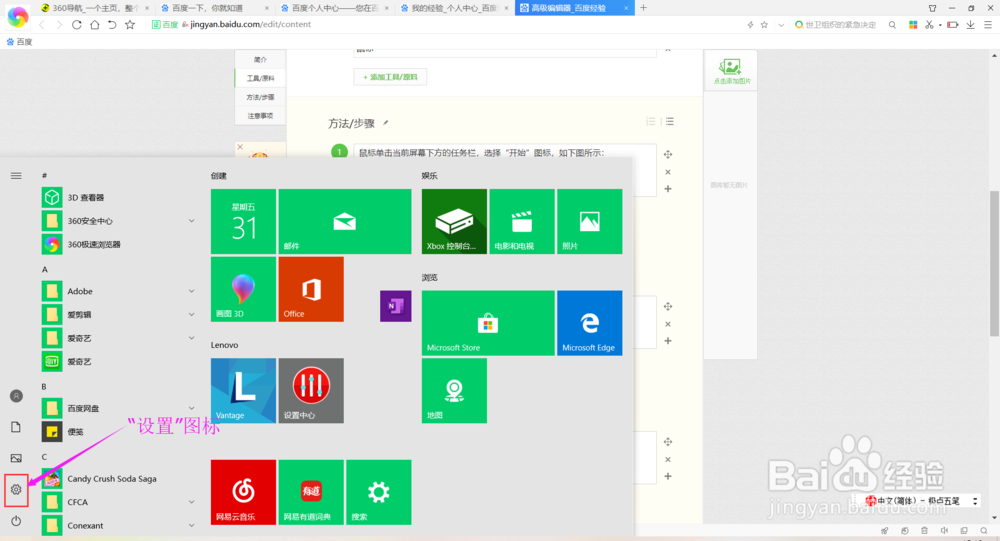Expand the Start menu hamburger icon

tap(16, 175)
